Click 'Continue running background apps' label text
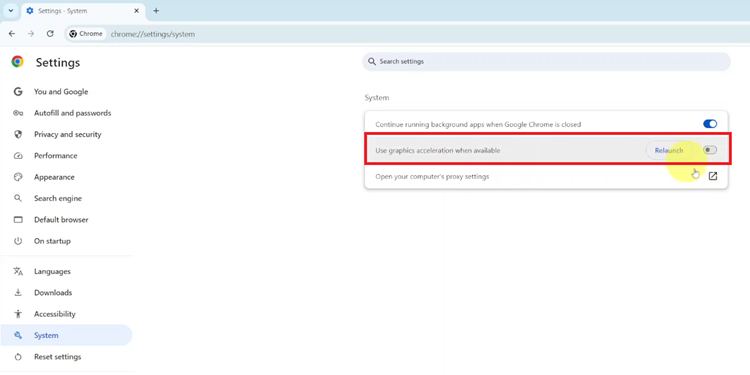The width and height of the screenshot is (750, 375). click(x=478, y=124)
